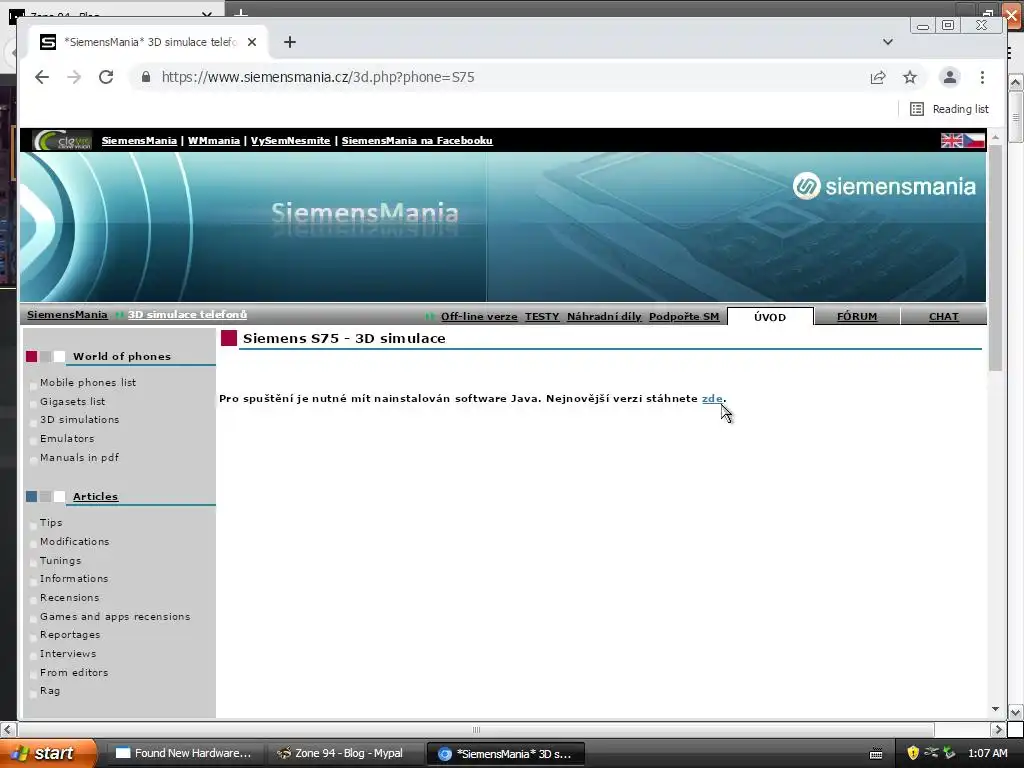Screen dimensions: 1024x768
Task: Click page scrollbar down arrow
Action: tap(995, 709)
